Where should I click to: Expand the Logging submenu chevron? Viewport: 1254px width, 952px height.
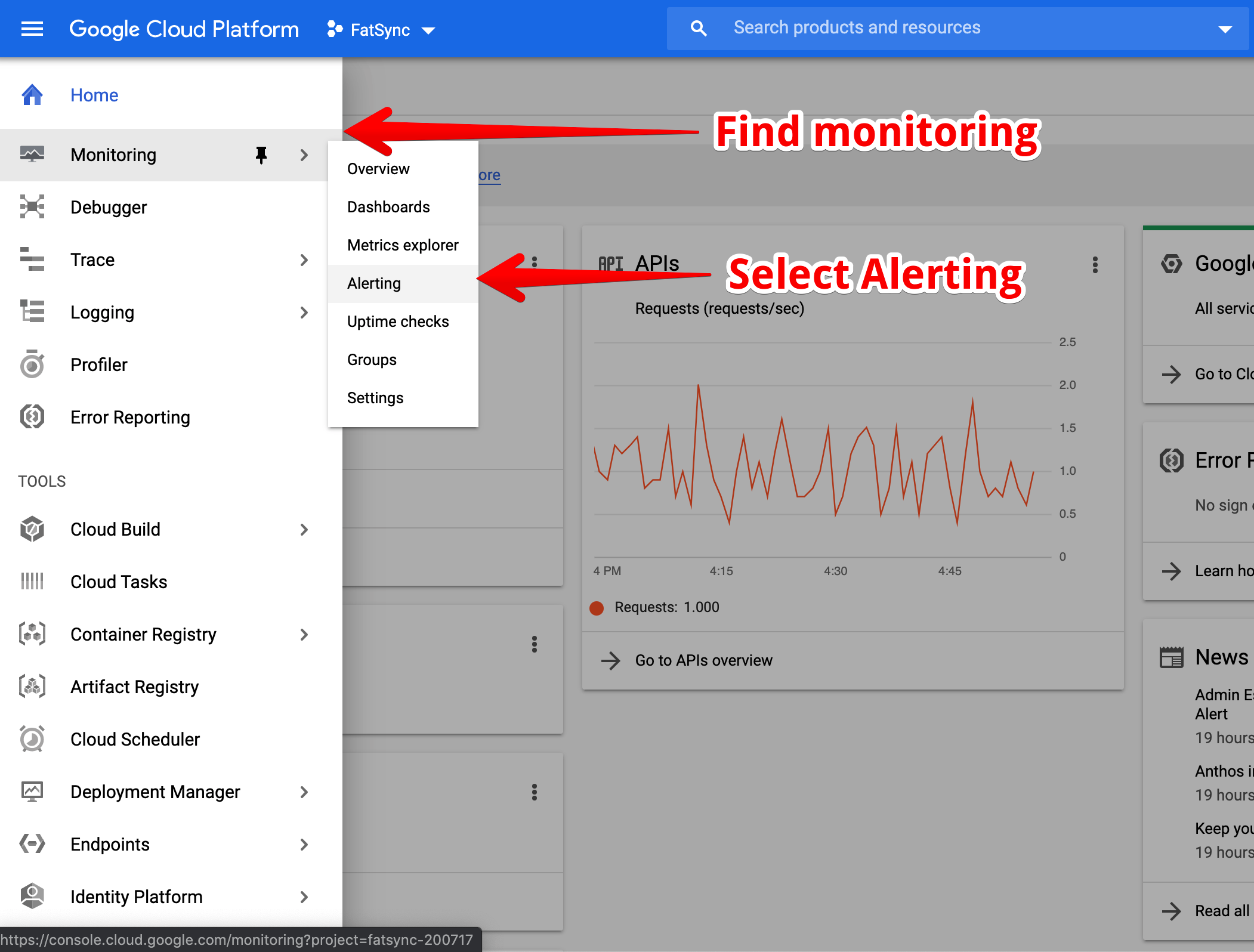304,313
